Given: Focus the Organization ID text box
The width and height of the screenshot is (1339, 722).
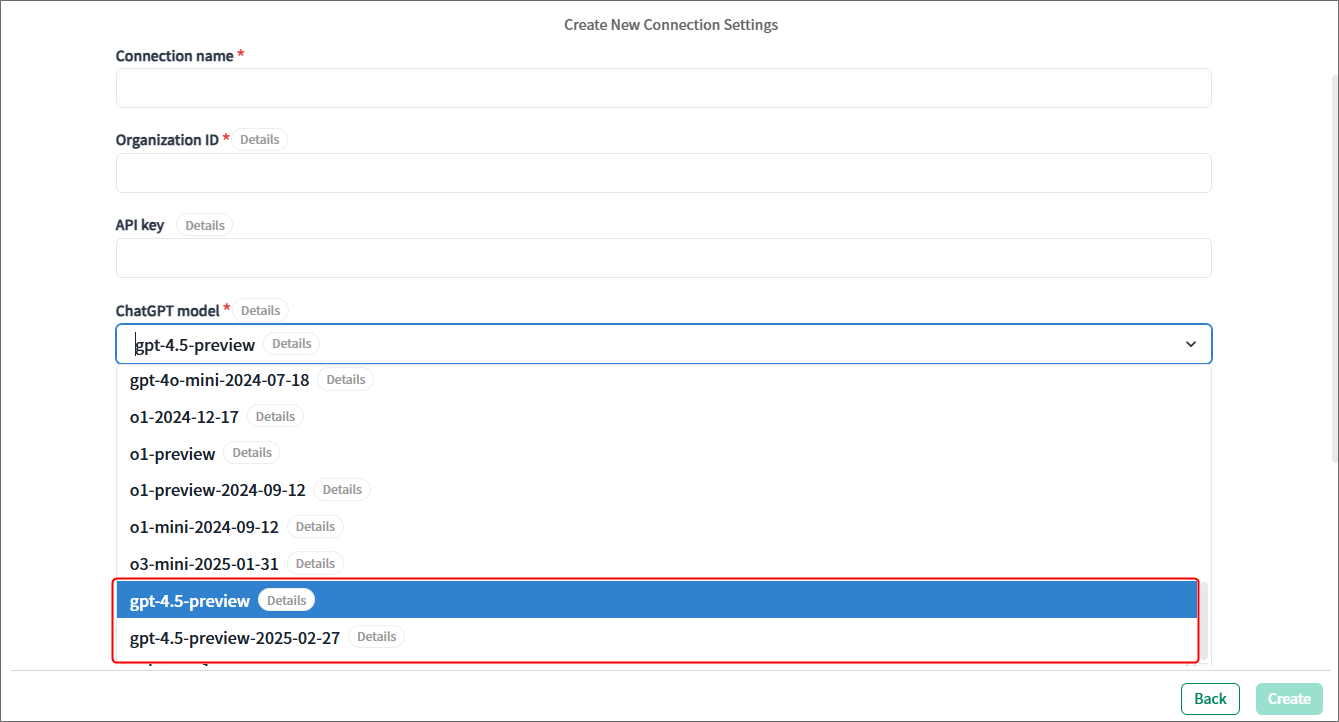Looking at the screenshot, I should (663, 173).
